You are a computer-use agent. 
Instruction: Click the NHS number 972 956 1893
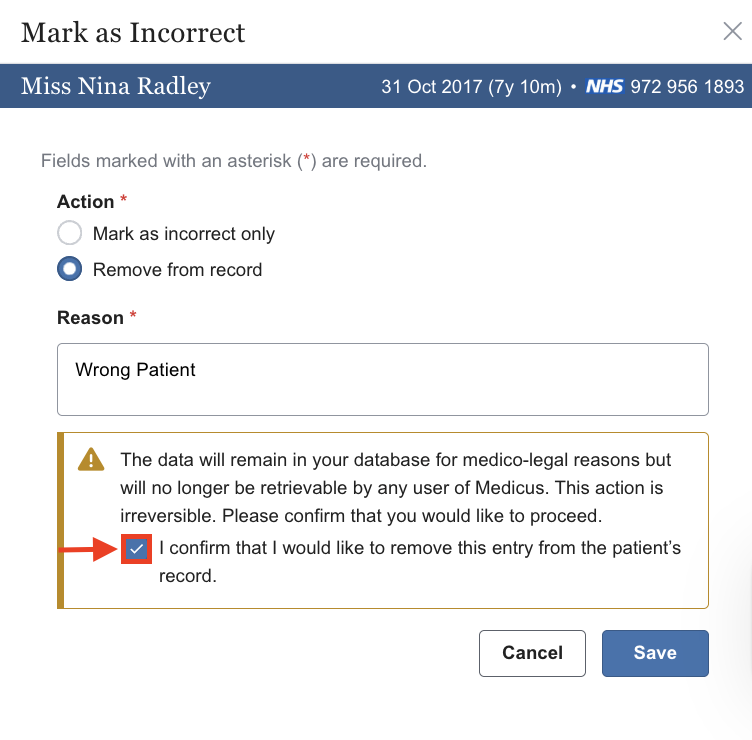(x=687, y=87)
